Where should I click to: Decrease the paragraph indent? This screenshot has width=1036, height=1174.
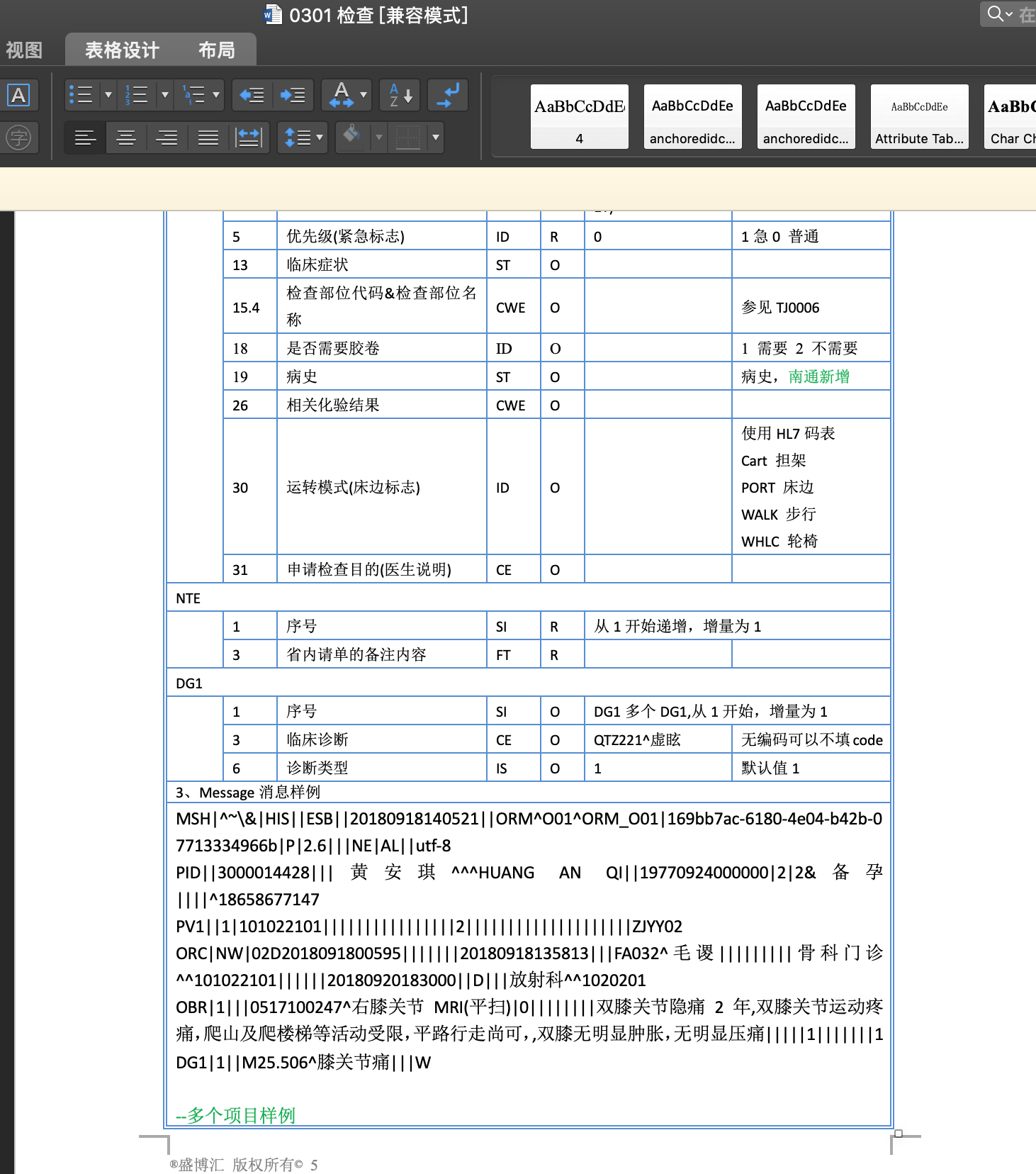pyautogui.click(x=252, y=95)
